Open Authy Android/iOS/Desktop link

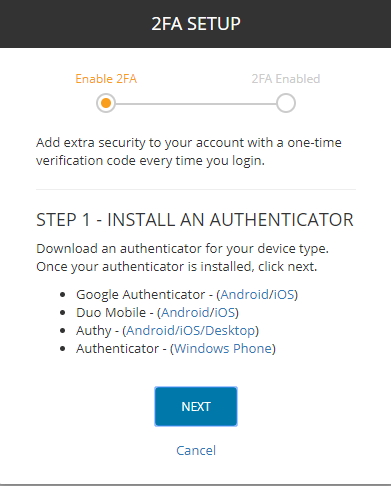click(191, 330)
